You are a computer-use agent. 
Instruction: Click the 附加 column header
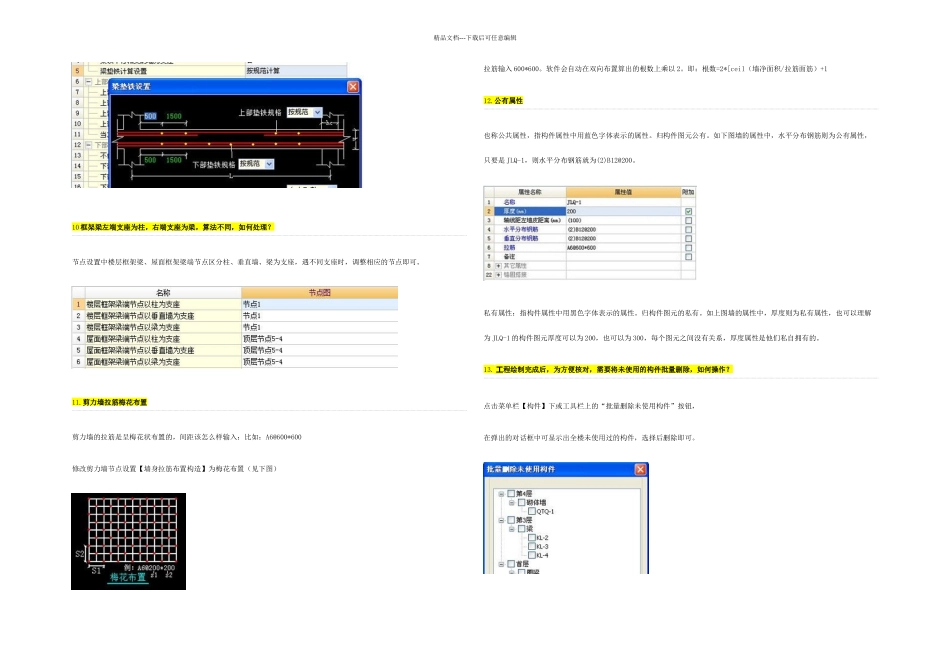pyautogui.click(x=688, y=192)
